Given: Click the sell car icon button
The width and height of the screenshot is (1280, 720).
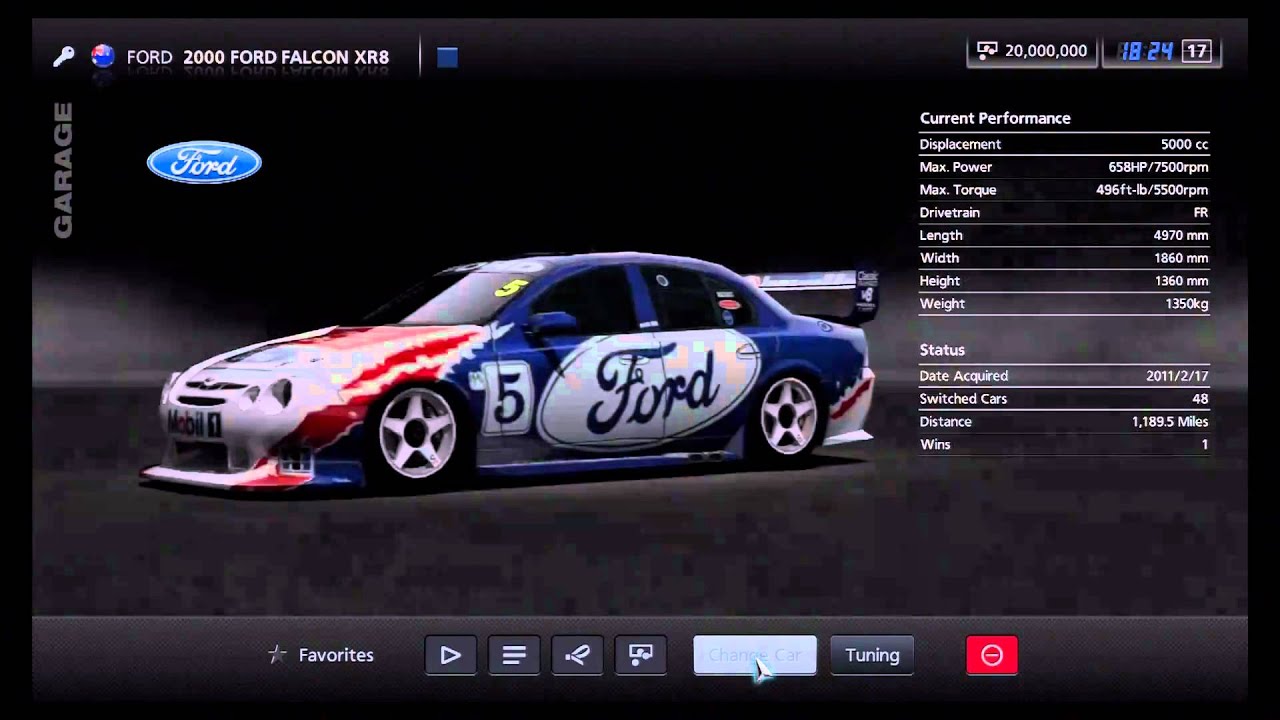Looking at the screenshot, I should [641, 655].
